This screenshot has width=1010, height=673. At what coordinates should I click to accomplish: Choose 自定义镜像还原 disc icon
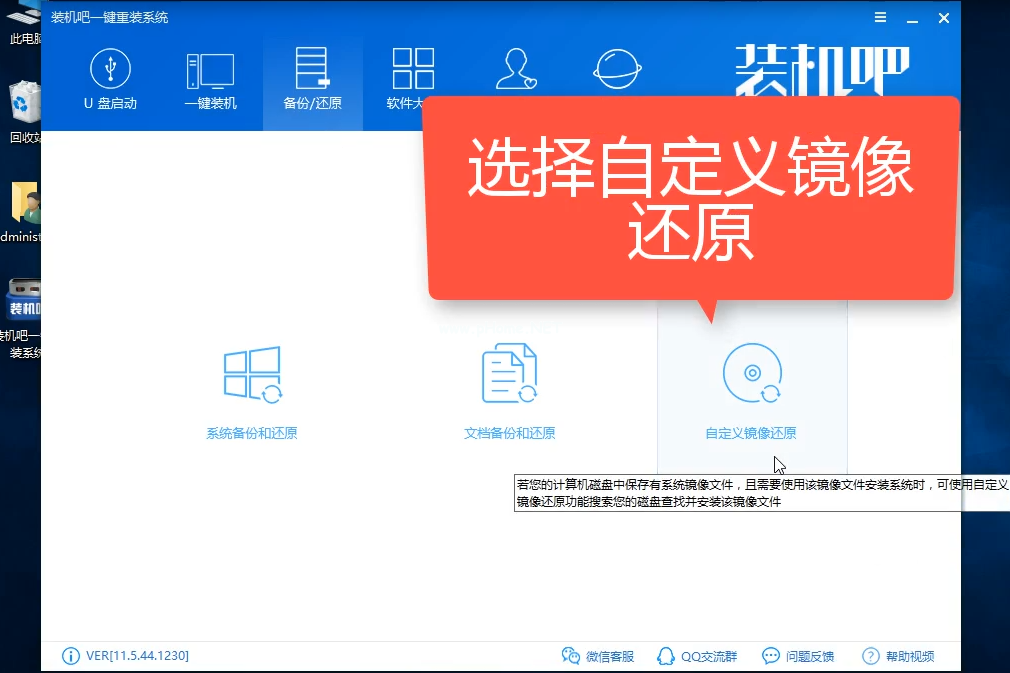pos(751,375)
